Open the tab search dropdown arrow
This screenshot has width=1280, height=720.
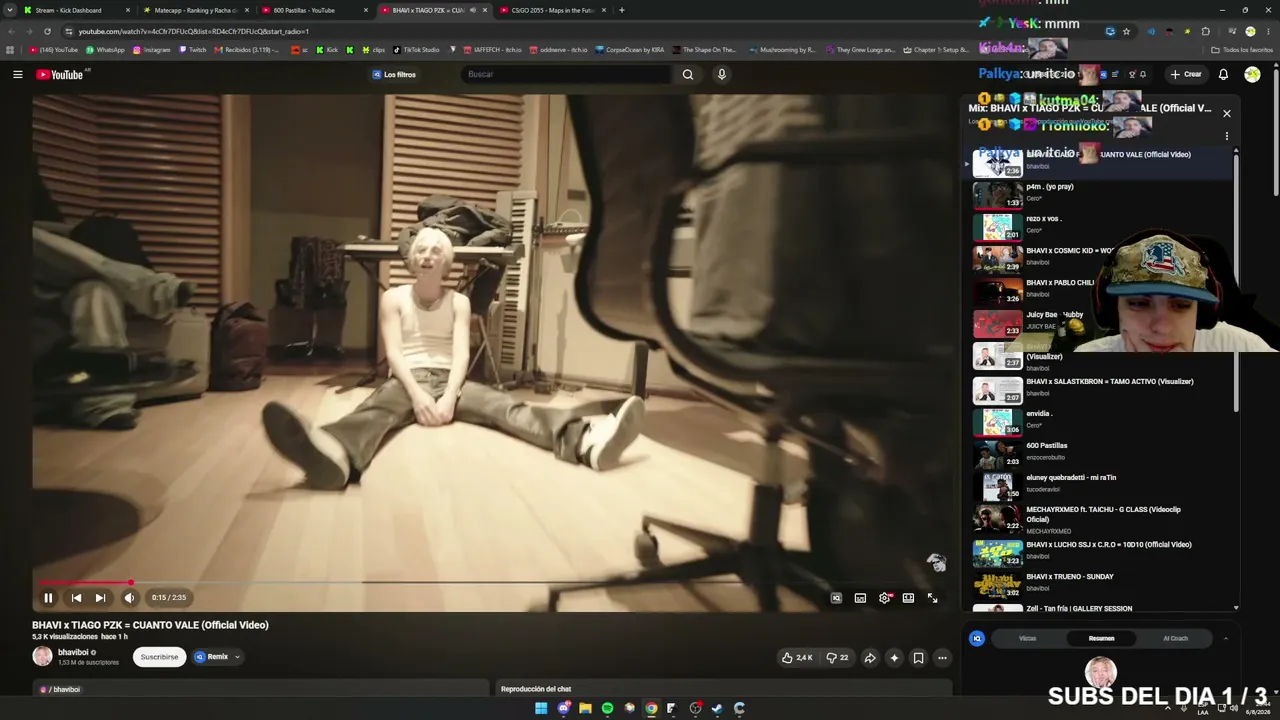pos(9,10)
